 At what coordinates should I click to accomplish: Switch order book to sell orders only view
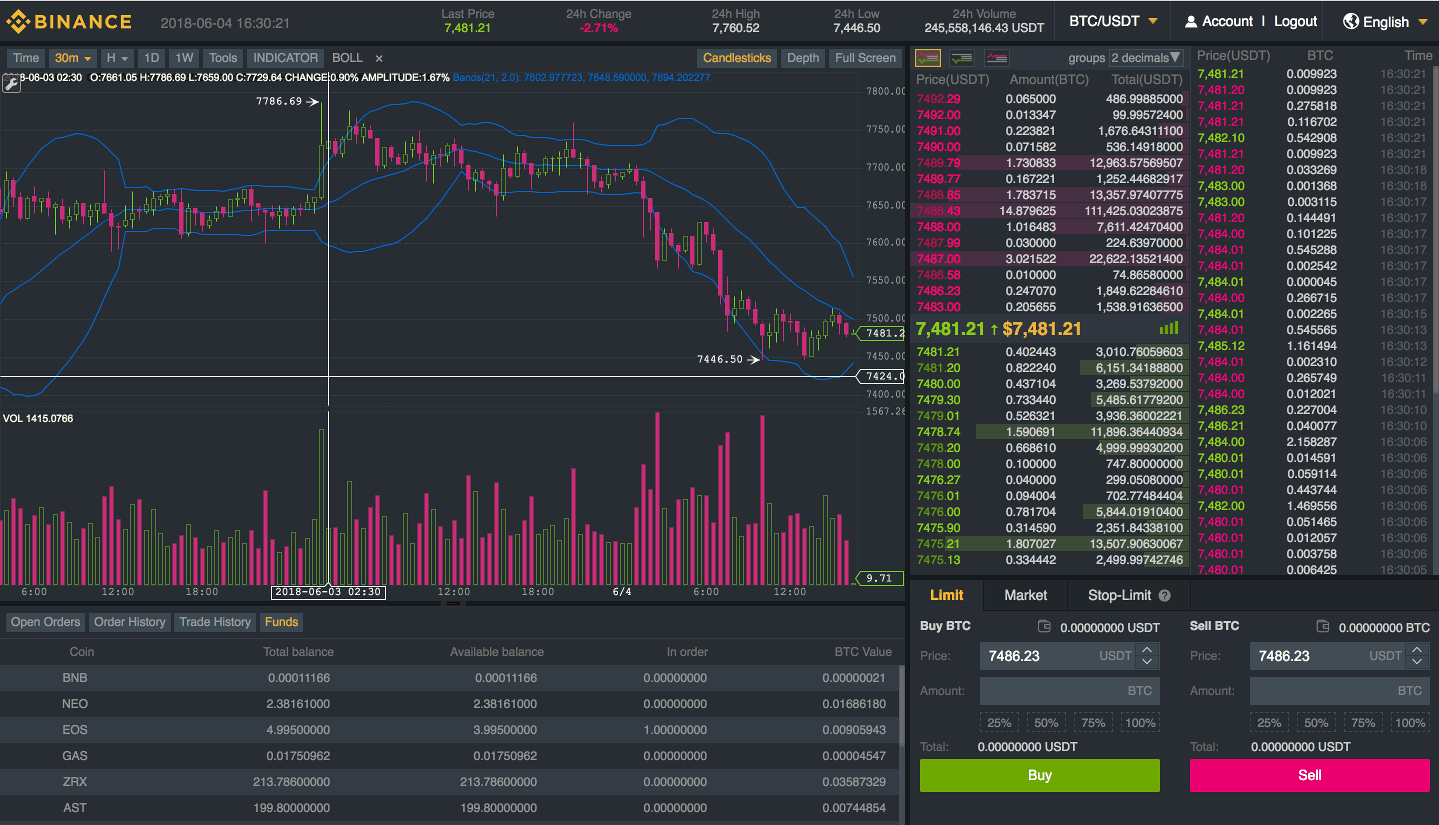tap(996, 58)
